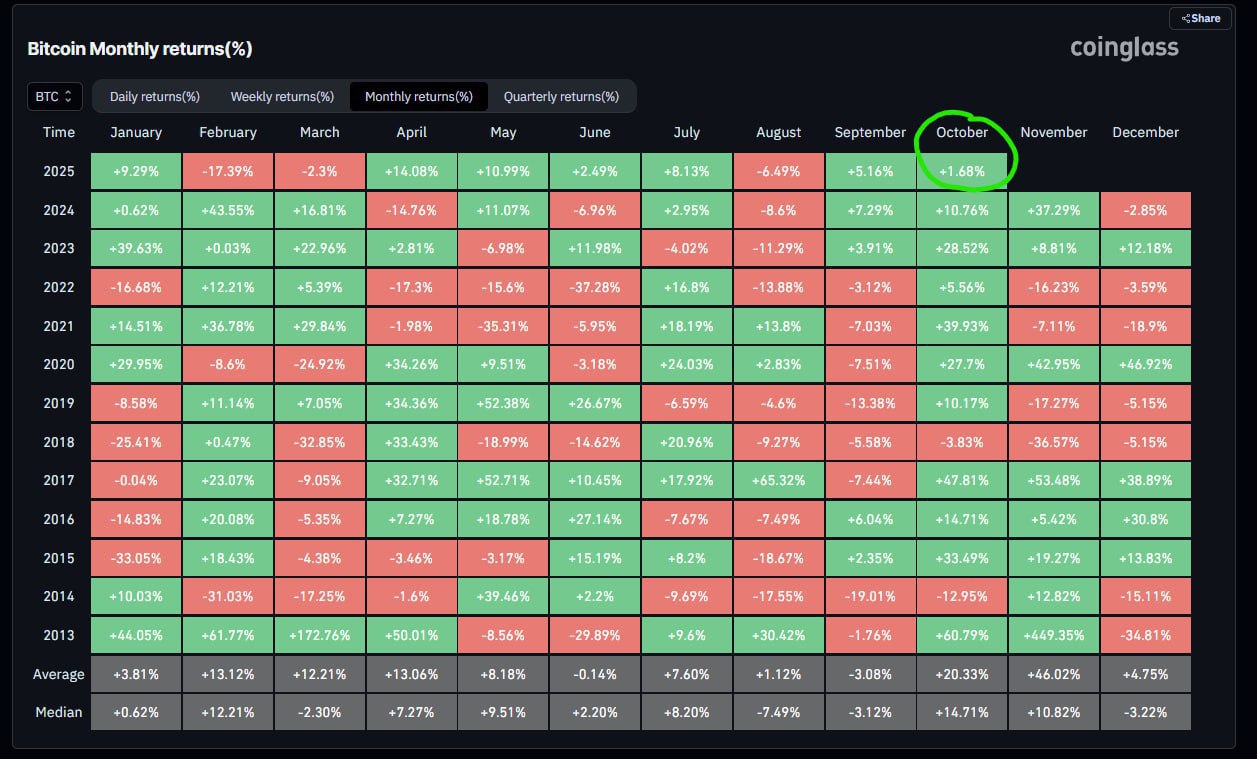Open the BTC coin selector dropdown
The height and width of the screenshot is (759, 1257).
coord(54,96)
